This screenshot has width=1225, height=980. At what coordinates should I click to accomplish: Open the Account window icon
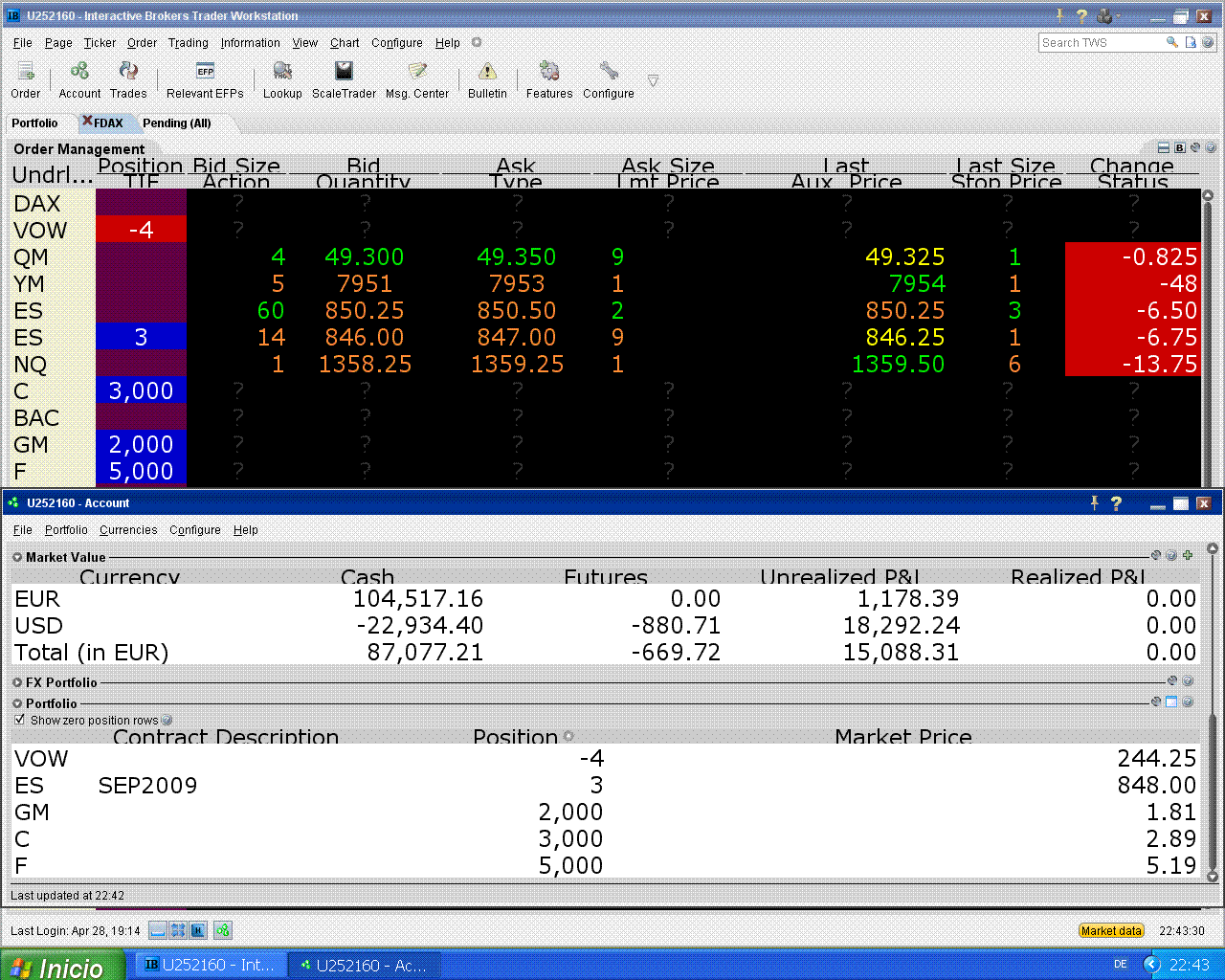[x=79, y=73]
